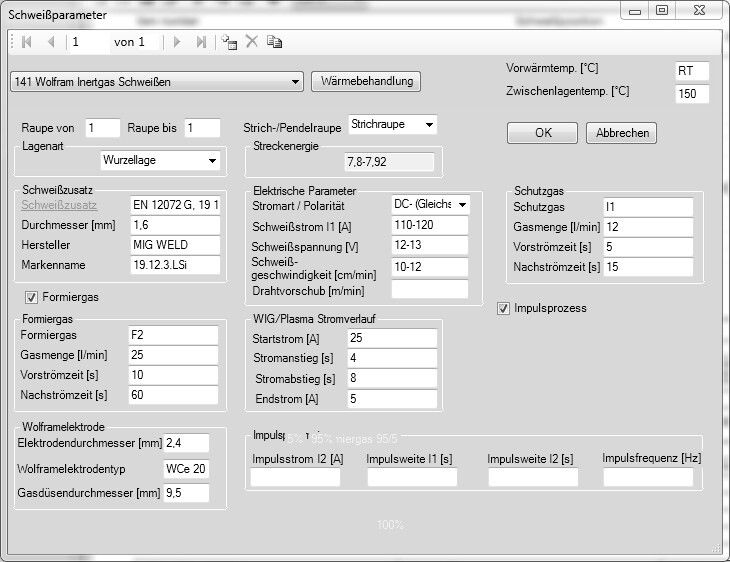Click the Abbrechen button
The image size is (730, 562).
tap(622, 133)
